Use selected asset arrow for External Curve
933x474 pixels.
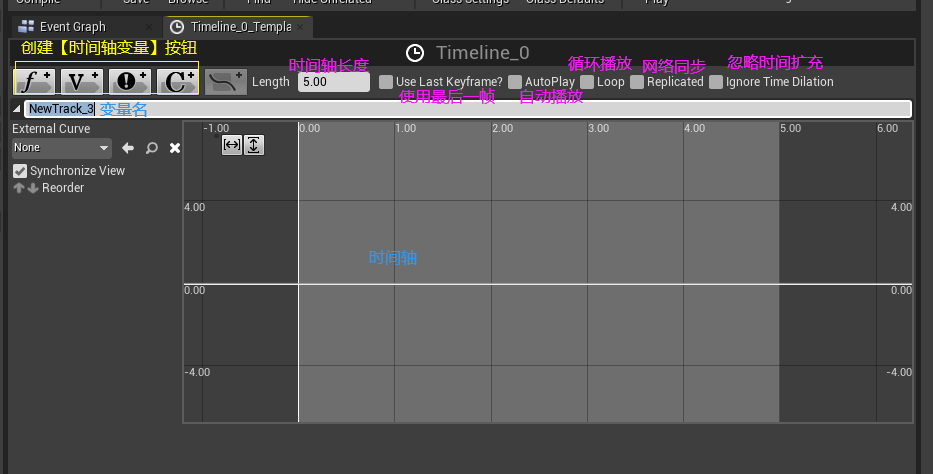click(128, 148)
